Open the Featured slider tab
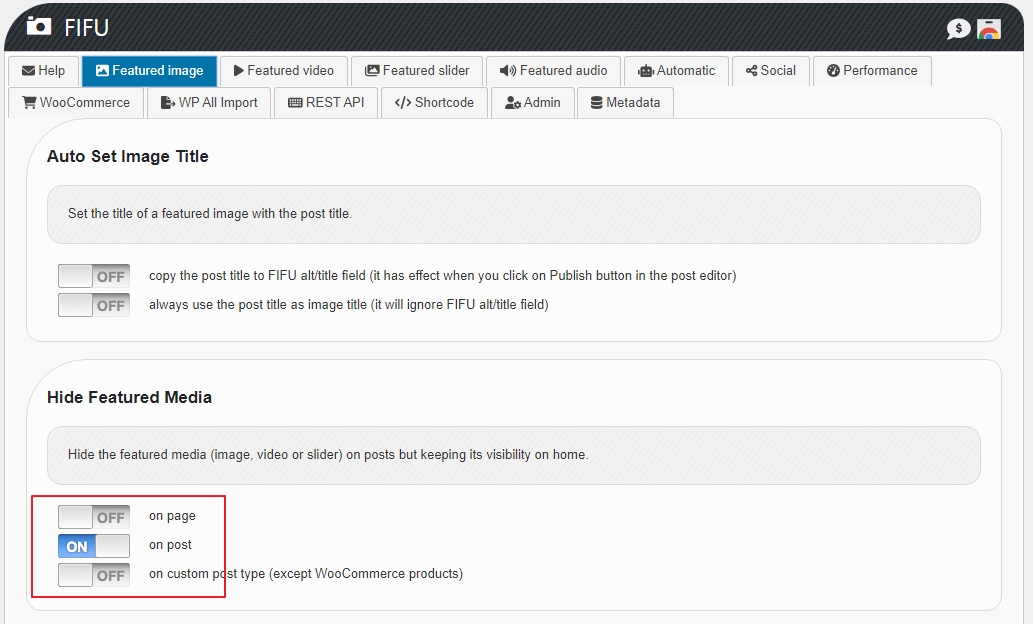The width and height of the screenshot is (1033, 624). pos(417,71)
